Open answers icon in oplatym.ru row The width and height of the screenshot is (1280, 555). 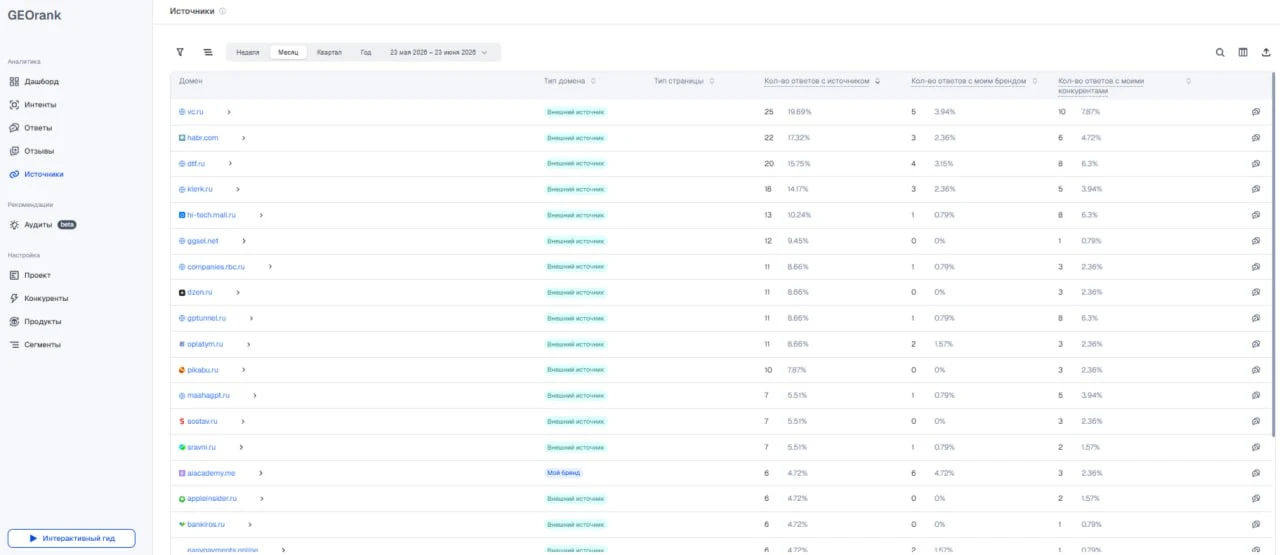(x=1255, y=344)
